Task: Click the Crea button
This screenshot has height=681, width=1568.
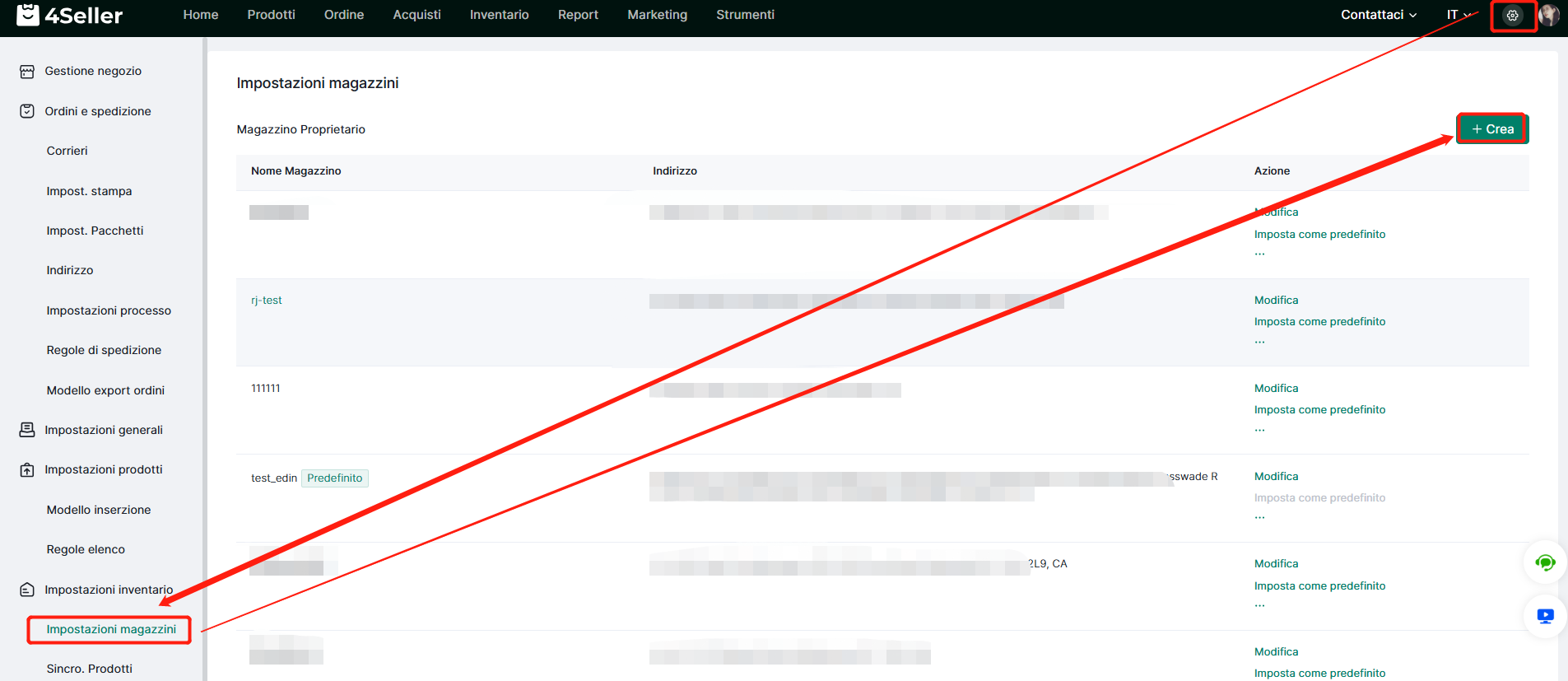Action: click(x=1492, y=129)
